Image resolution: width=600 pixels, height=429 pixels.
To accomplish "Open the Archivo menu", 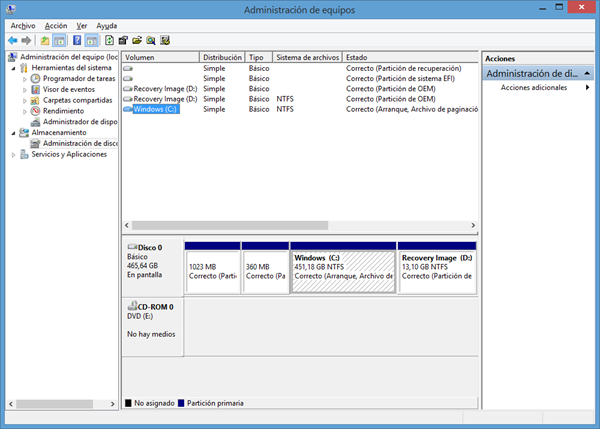I will 22,25.
